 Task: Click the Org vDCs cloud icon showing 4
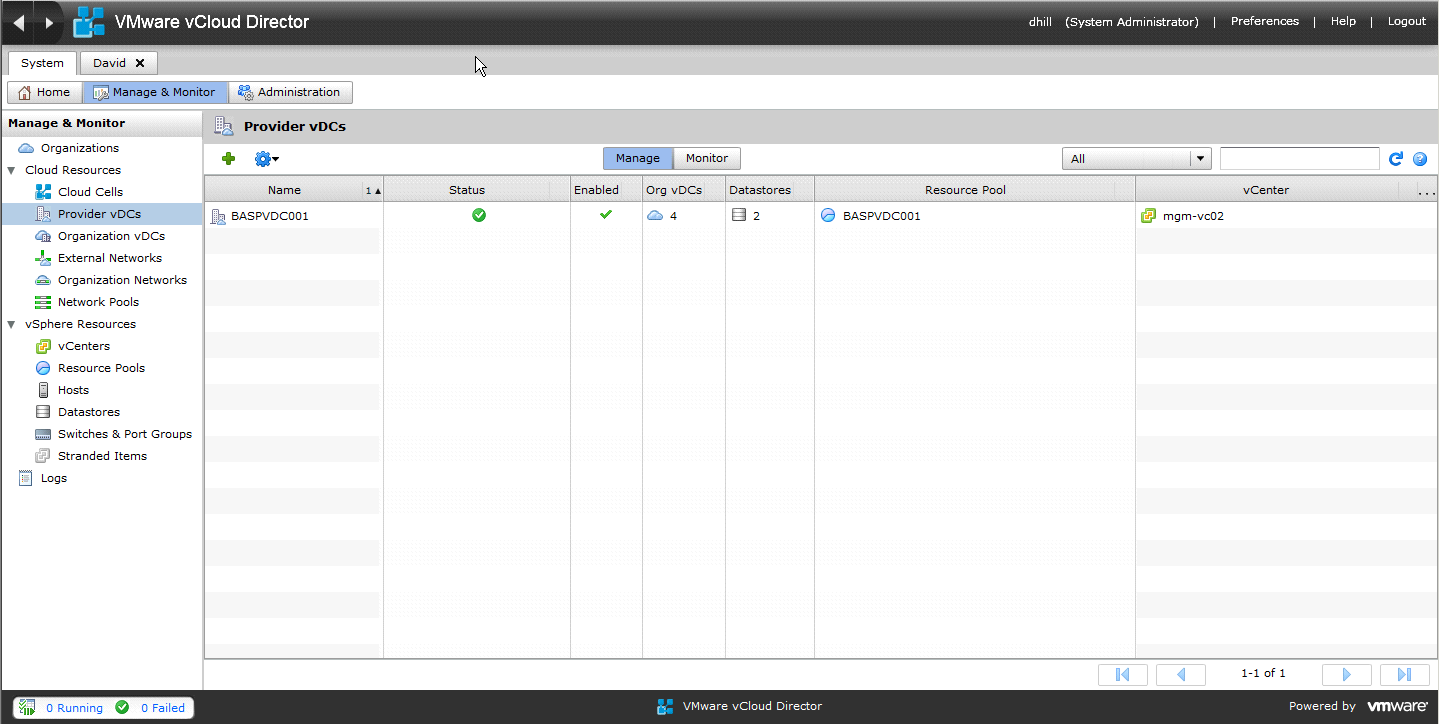655,215
